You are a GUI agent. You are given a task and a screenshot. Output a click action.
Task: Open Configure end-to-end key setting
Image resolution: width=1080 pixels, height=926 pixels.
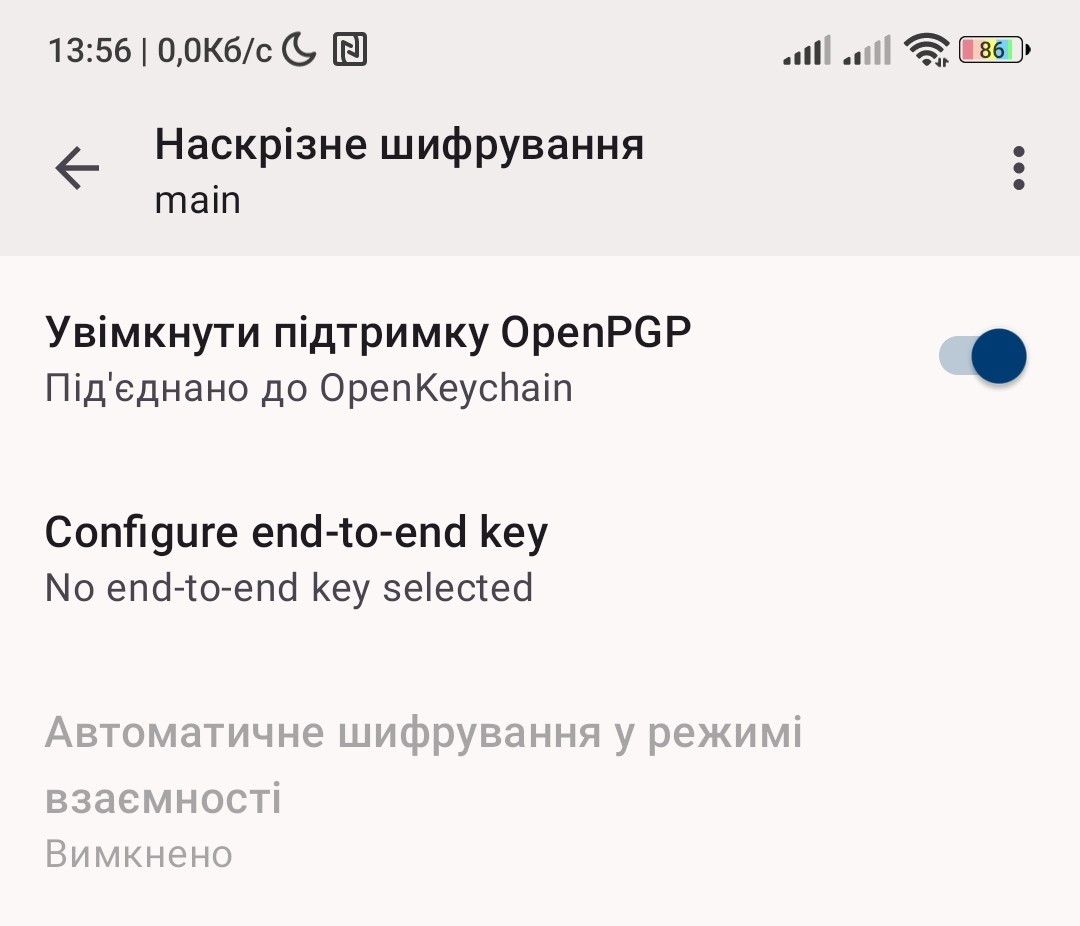[x=540, y=558]
